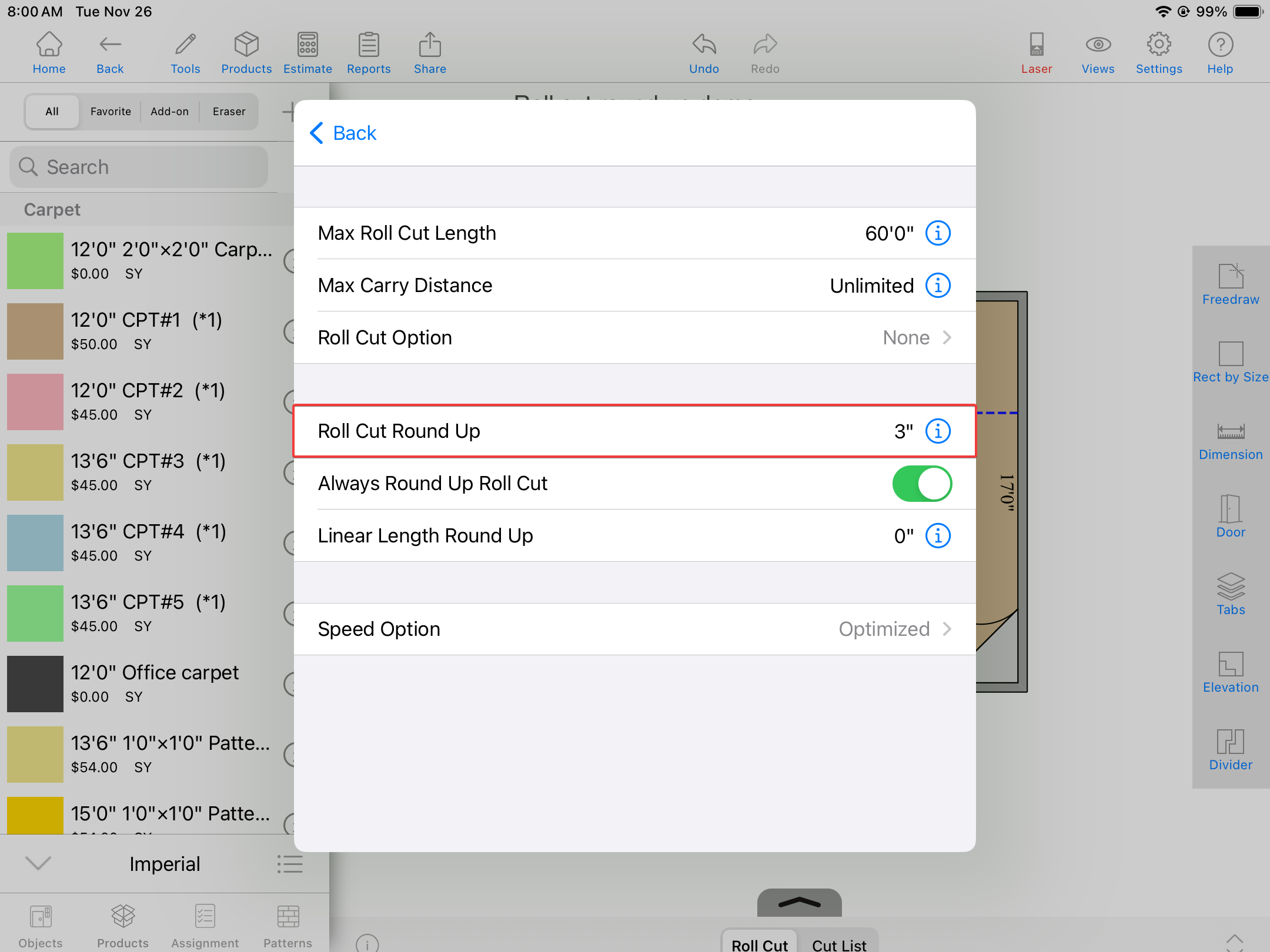Pick the pink CPT#2 carpet swatch
Image resolution: width=1270 pixels, height=952 pixels.
pos(35,402)
